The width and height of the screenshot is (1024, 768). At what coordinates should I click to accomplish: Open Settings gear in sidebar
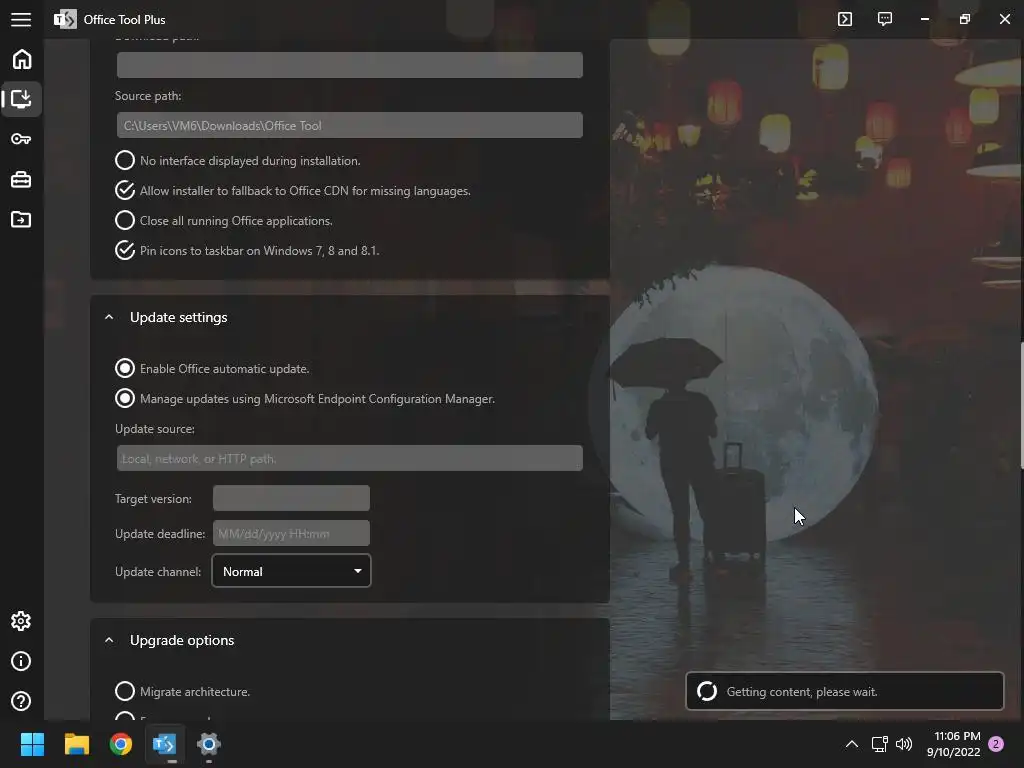[21, 621]
